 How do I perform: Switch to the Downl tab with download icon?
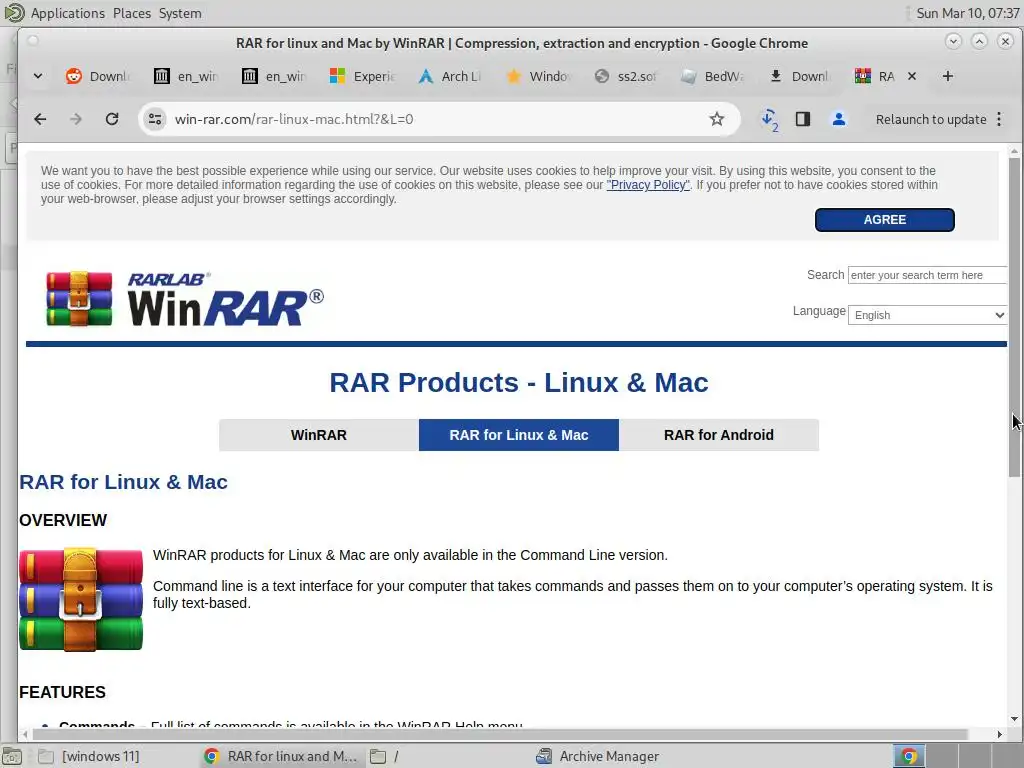click(x=801, y=76)
